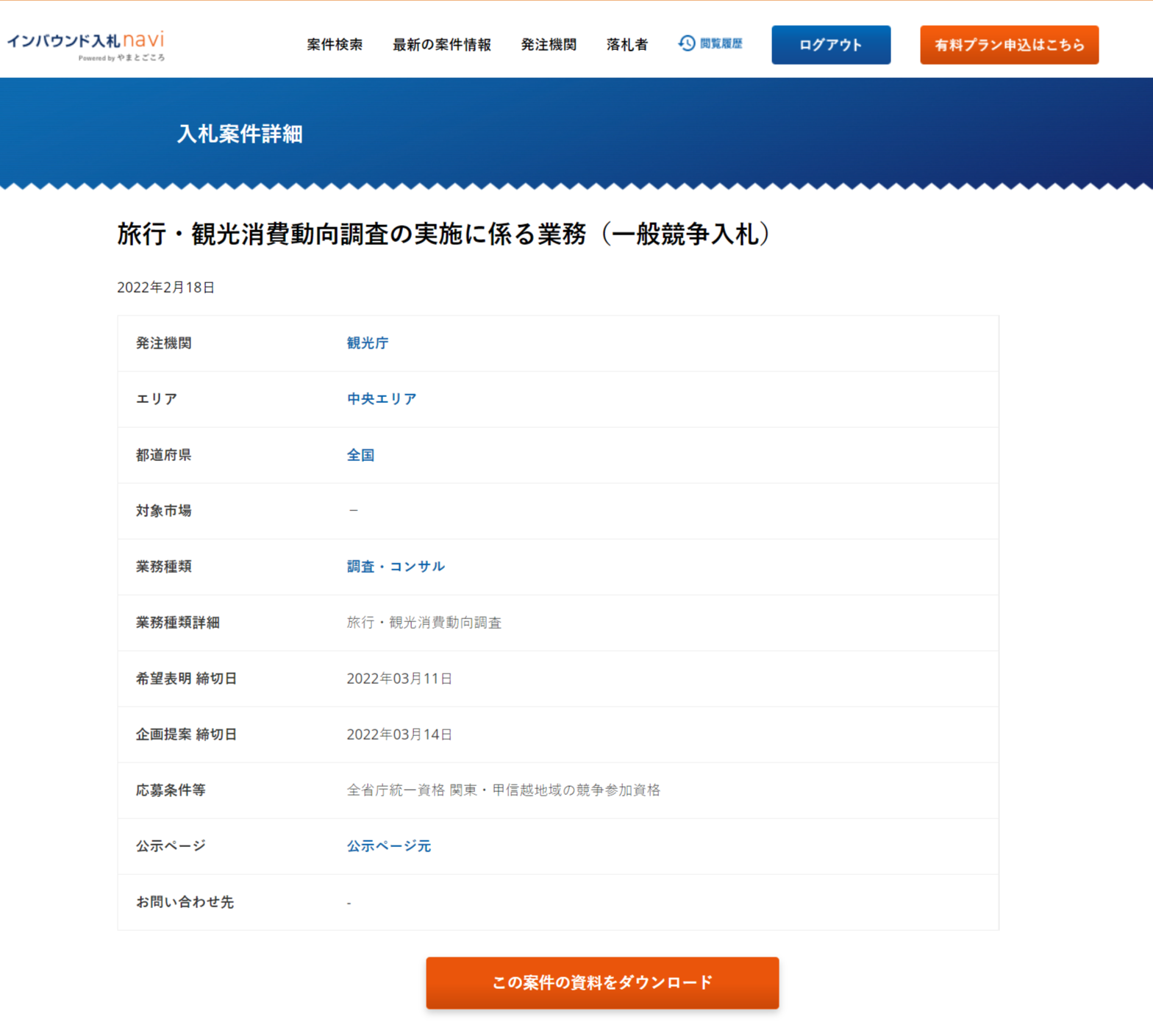
Task: Open the 公示ページ元 link
Action: tap(389, 846)
